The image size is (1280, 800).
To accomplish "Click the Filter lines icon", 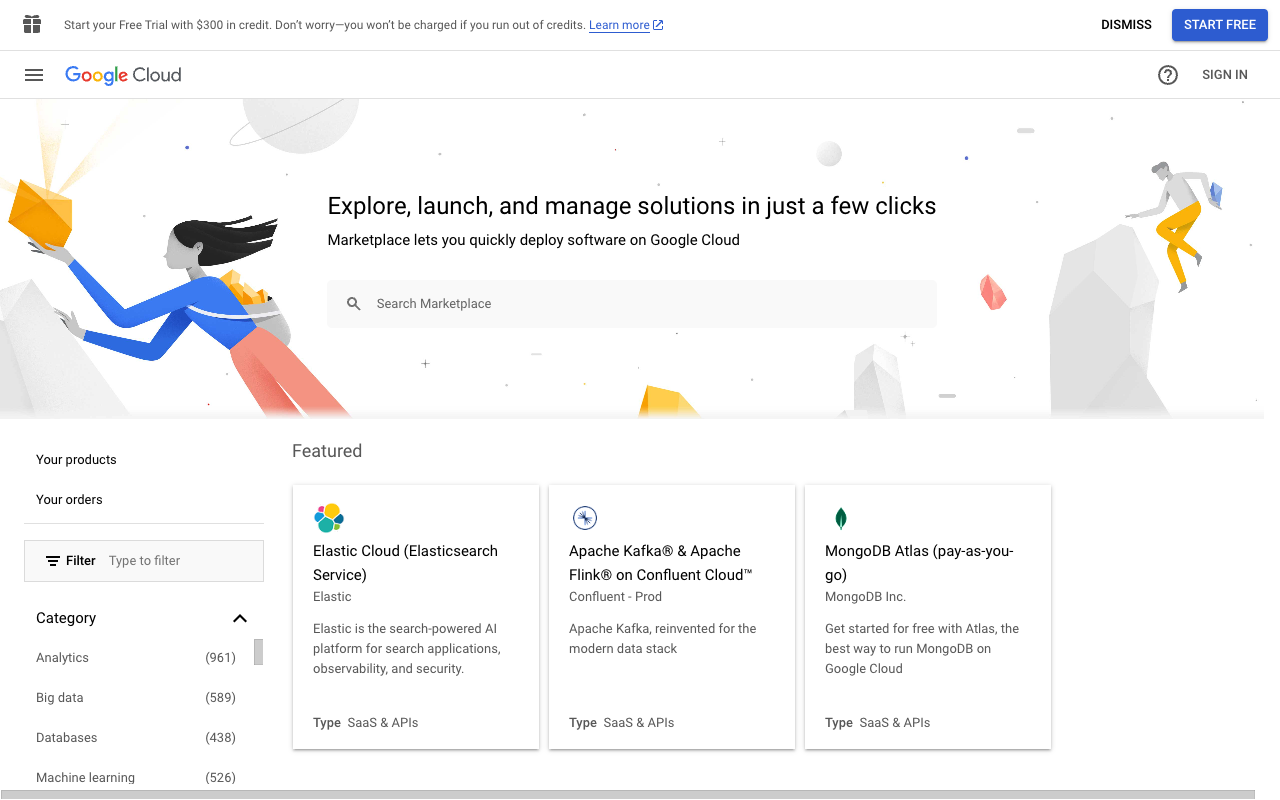I will 53,561.
